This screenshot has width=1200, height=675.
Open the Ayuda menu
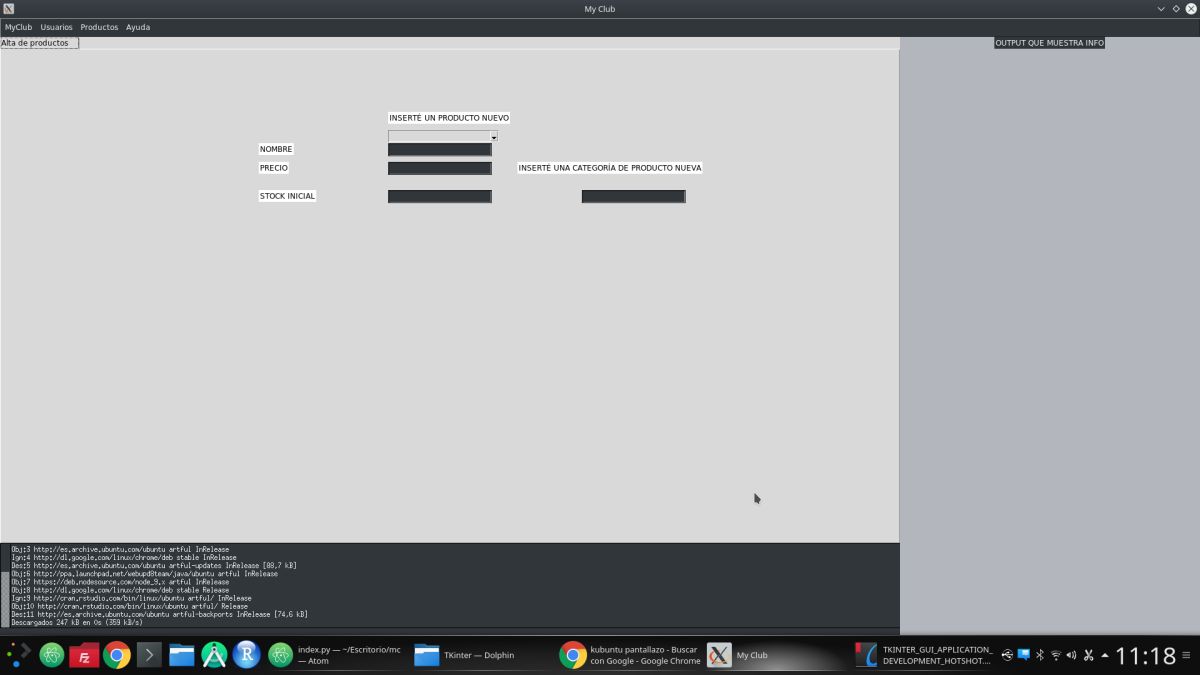click(138, 27)
